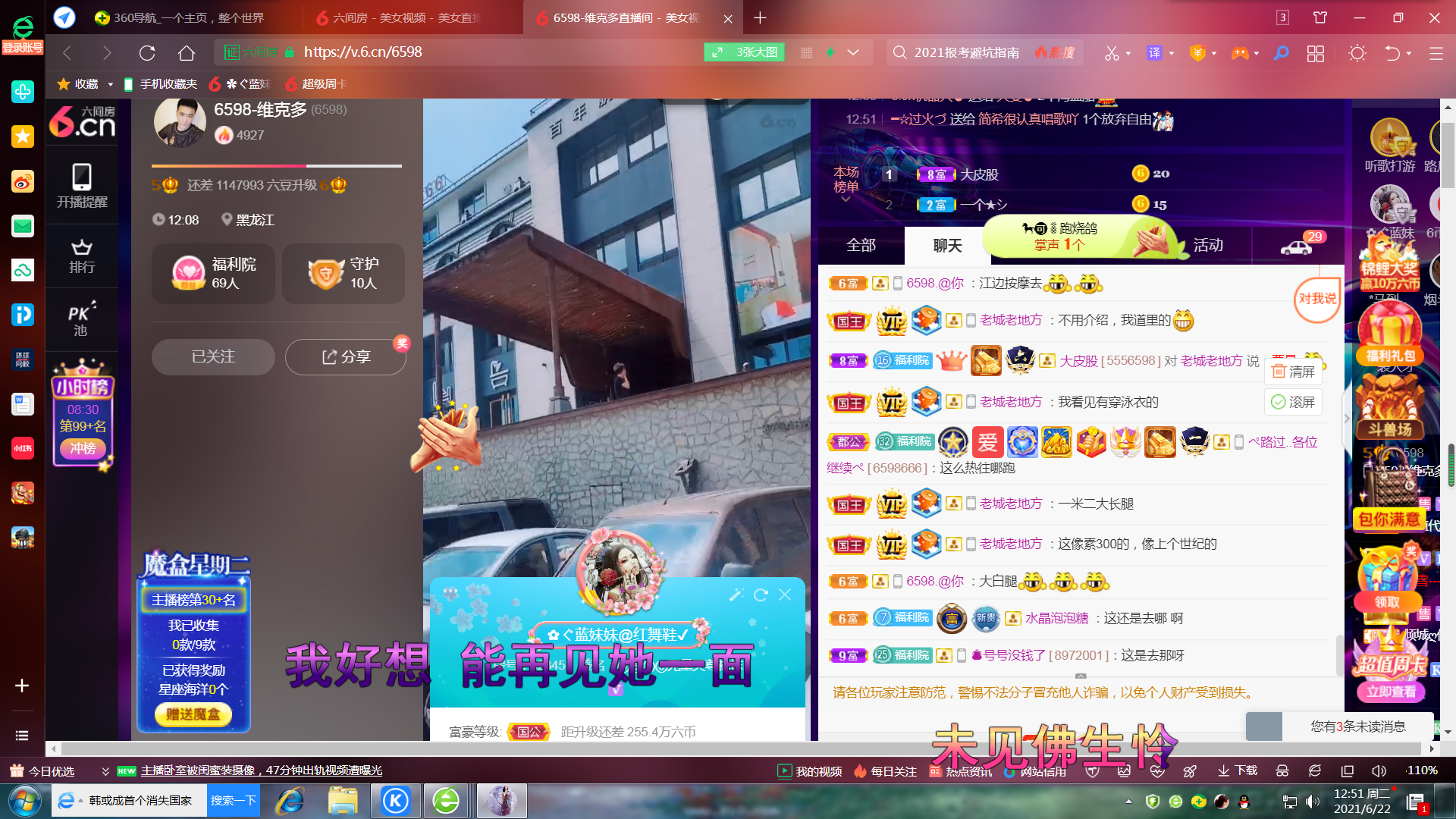Click the 分享 share button

tap(346, 356)
